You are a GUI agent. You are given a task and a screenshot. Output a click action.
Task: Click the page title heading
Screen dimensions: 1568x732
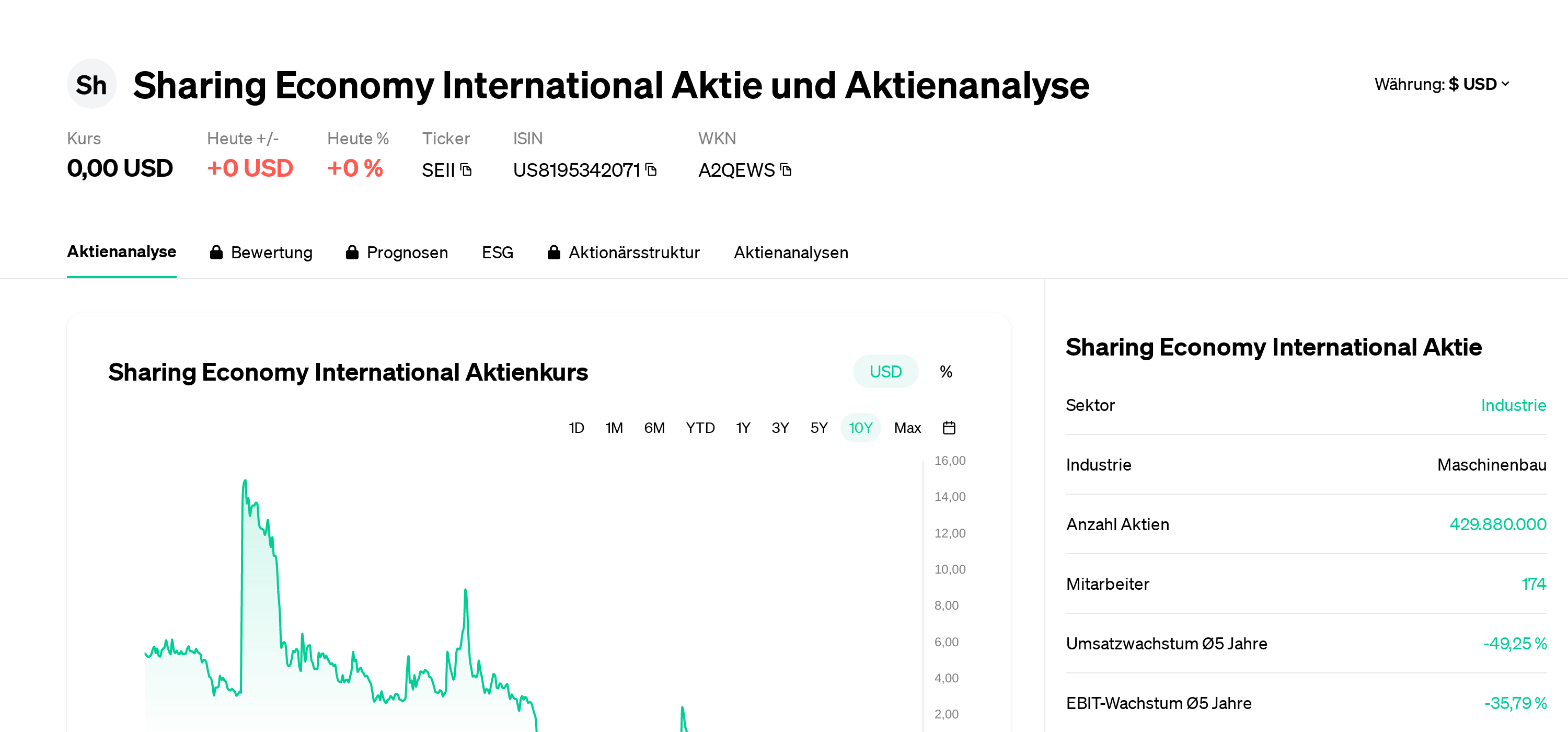[x=611, y=85]
